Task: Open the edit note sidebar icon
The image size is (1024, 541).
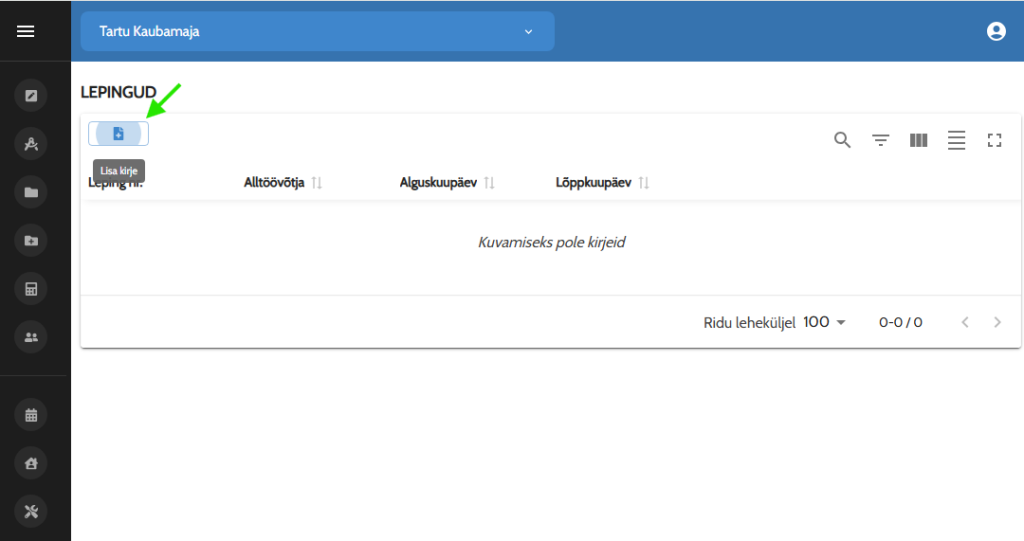Action: pyautogui.click(x=31, y=96)
